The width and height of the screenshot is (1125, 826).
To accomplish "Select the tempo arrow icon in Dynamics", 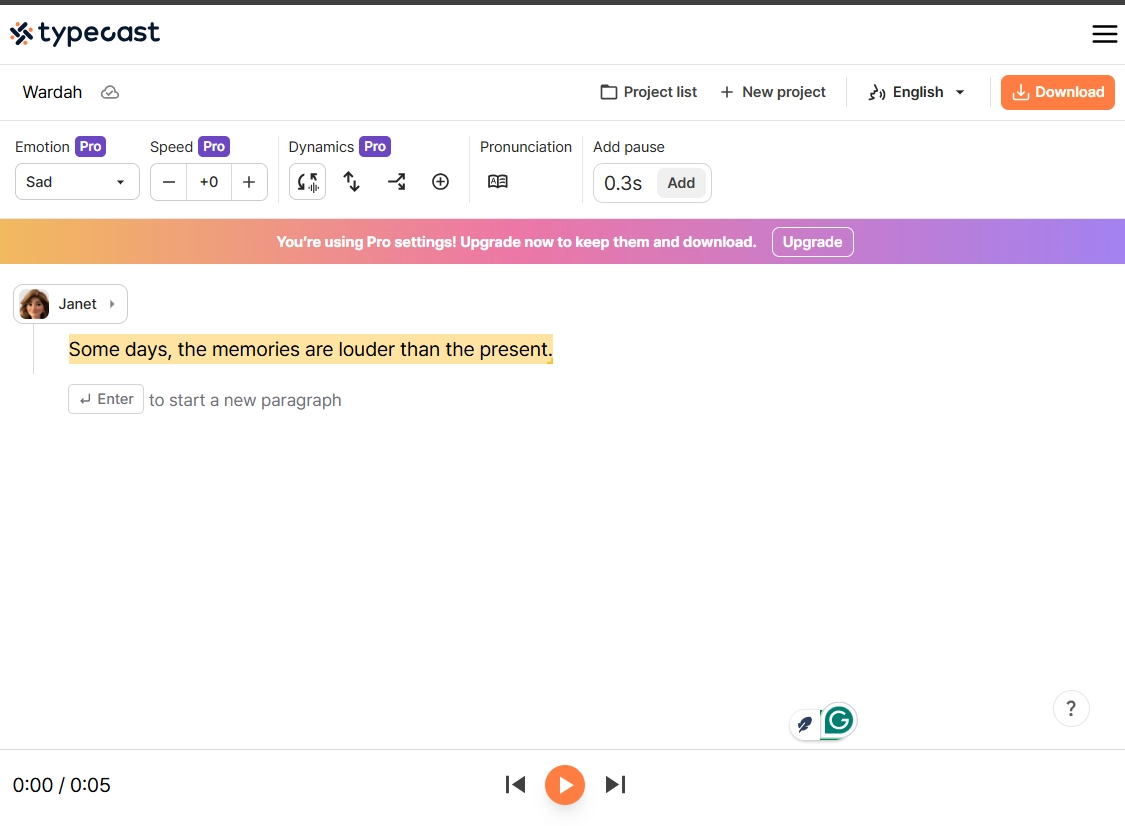I will [x=396, y=181].
